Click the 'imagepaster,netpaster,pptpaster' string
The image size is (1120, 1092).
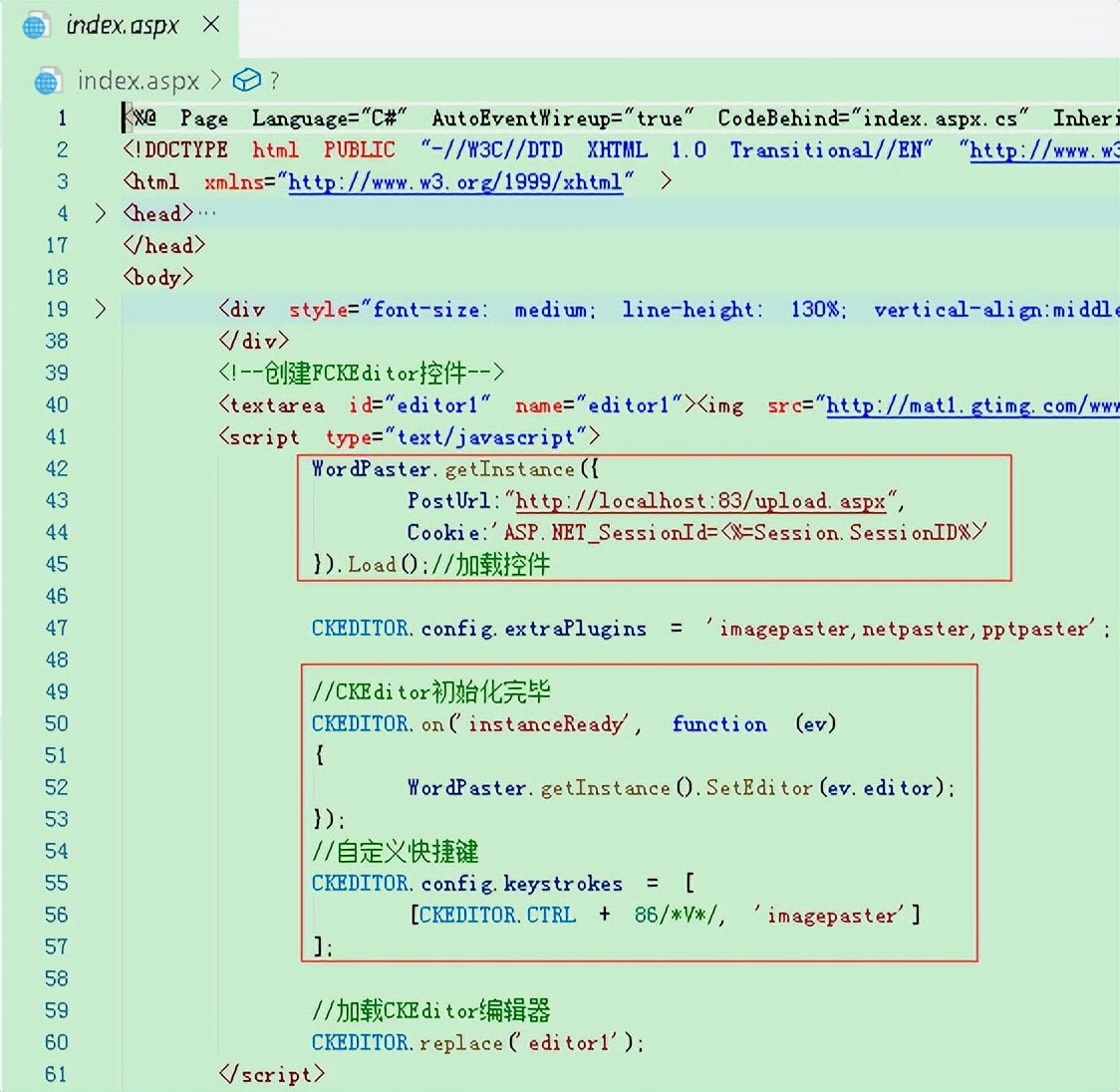[x=900, y=630]
